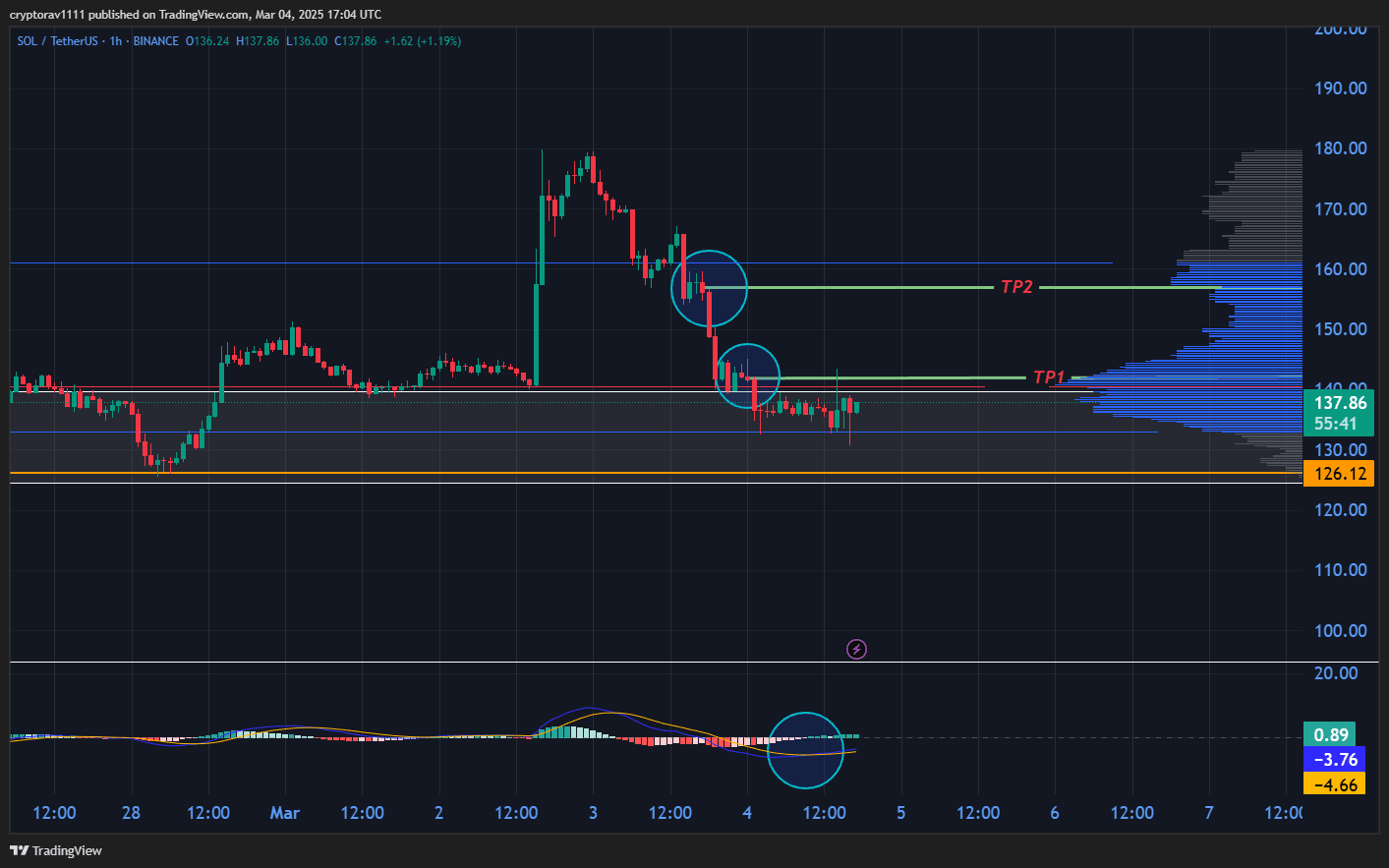Click the purple lightning event icon
This screenshot has height=868, width=1389.
856,649
